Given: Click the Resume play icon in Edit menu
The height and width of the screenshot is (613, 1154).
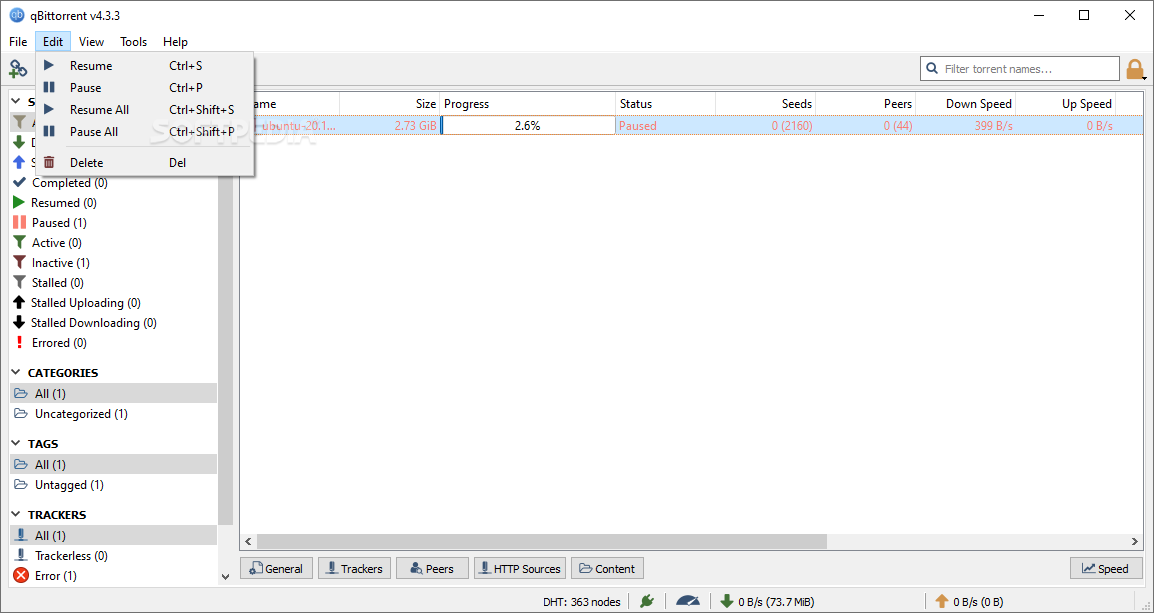Looking at the screenshot, I should 49,65.
